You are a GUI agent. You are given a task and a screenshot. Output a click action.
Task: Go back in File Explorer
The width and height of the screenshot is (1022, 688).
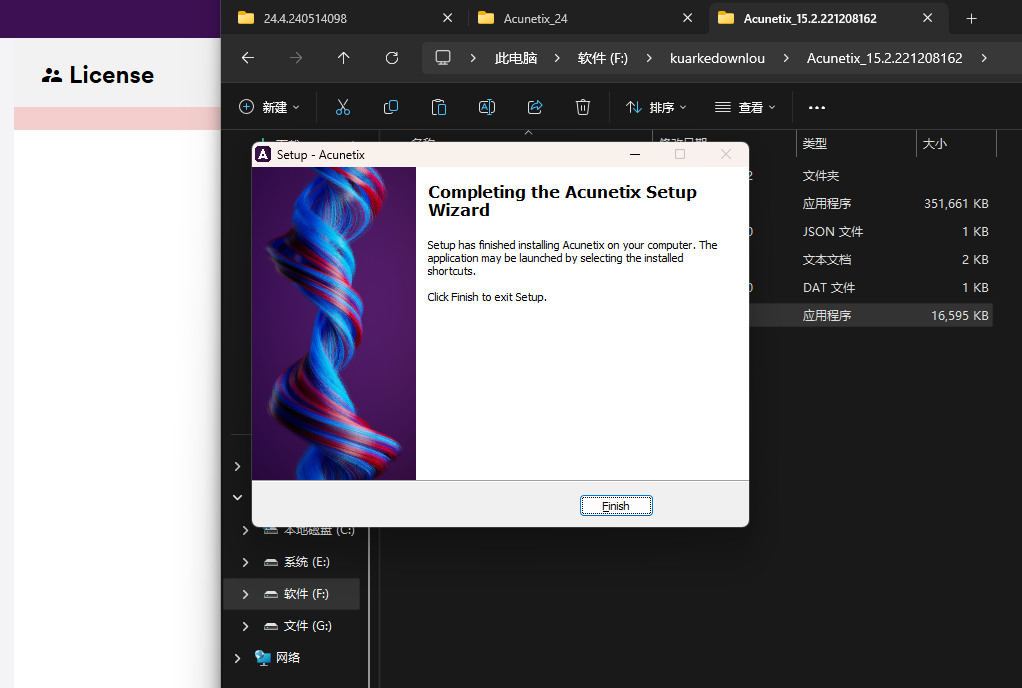coord(248,58)
